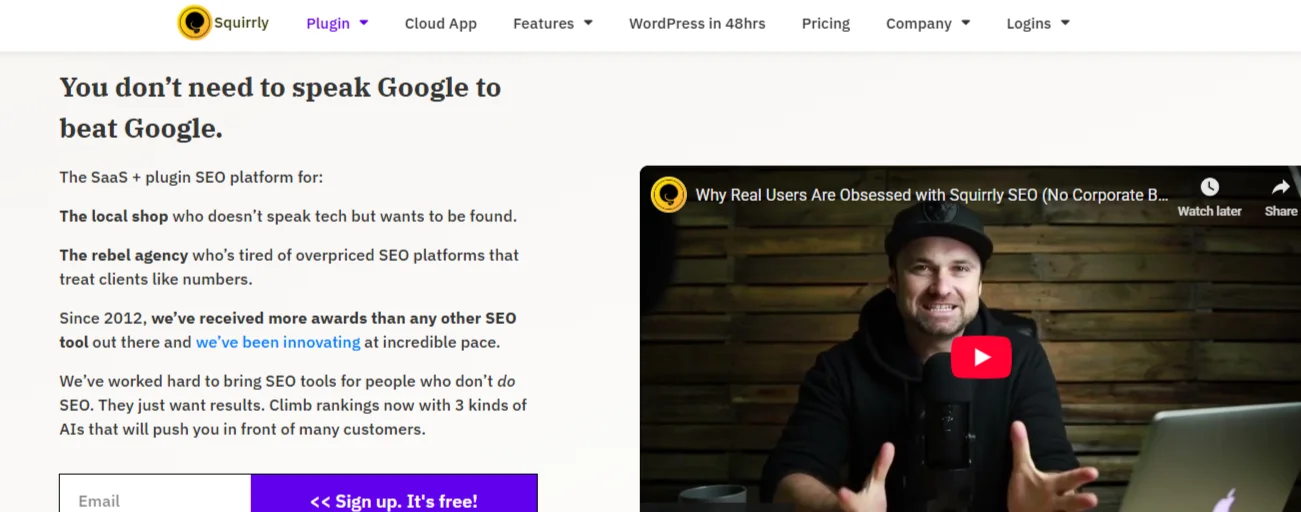1301x512 pixels.
Task: Open the Cloud App menu item
Action: (440, 23)
